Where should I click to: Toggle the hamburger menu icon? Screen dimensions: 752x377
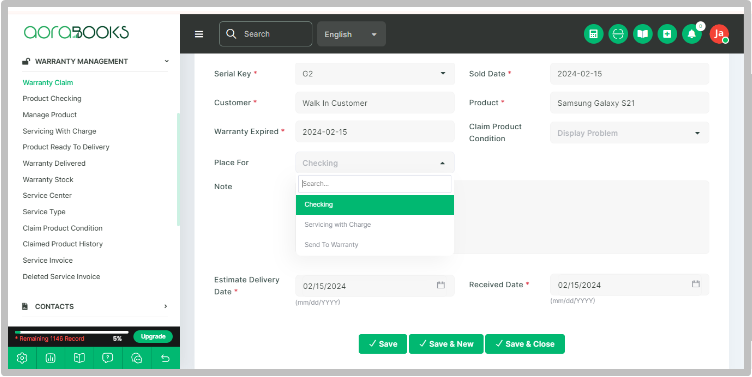pyautogui.click(x=199, y=34)
